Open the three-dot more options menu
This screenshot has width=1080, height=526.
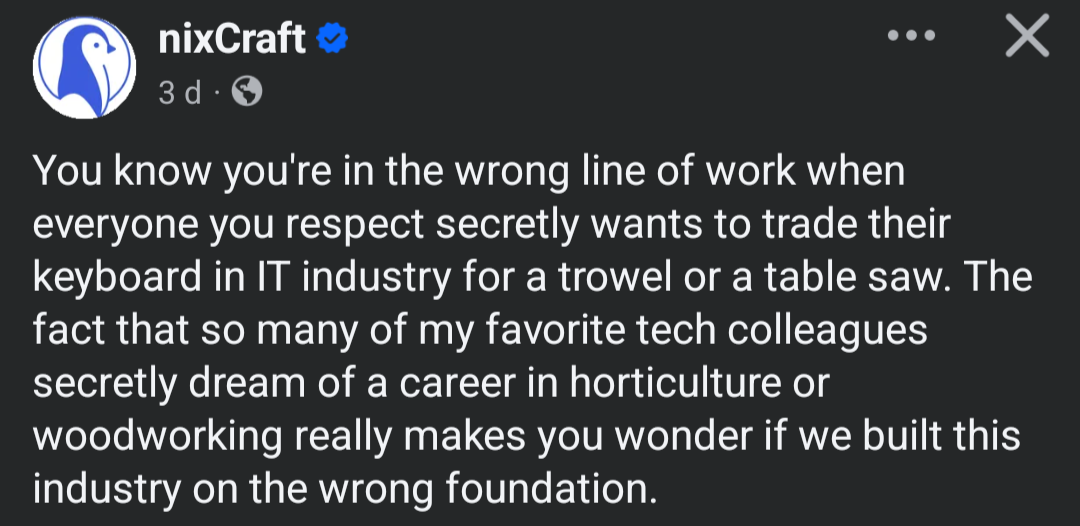pos(911,37)
